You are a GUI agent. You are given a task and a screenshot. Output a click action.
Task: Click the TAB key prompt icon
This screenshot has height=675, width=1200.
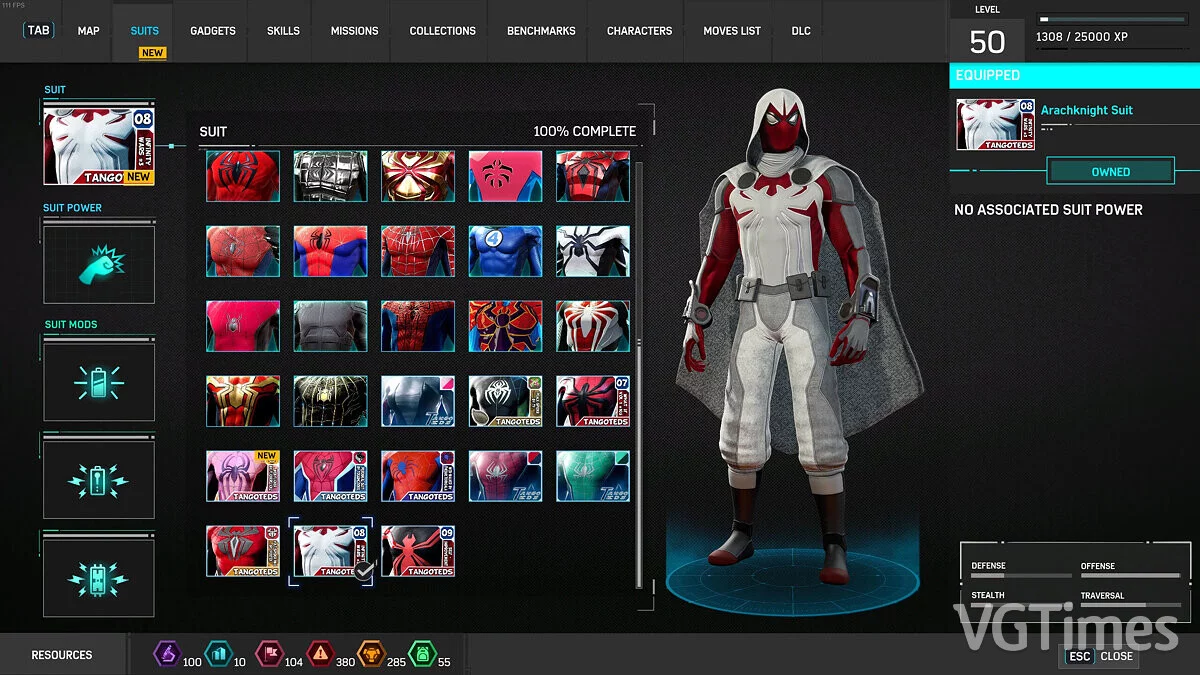[x=39, y=30]
